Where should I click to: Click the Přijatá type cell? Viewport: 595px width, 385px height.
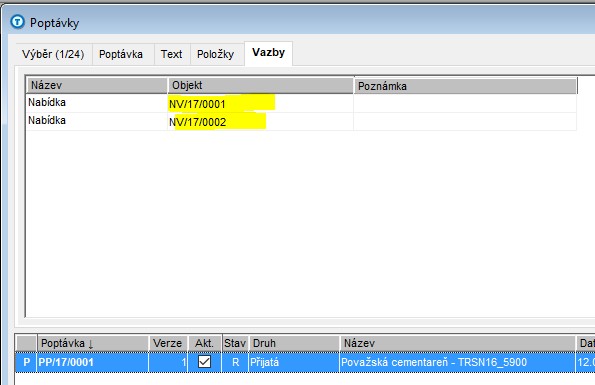pos(294,362)
